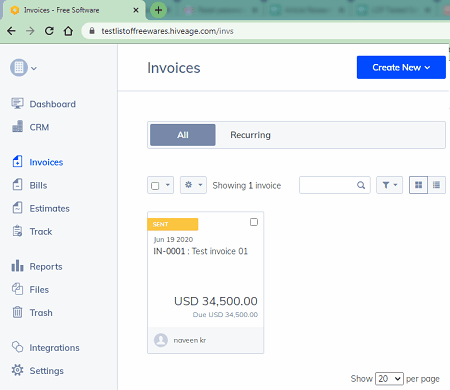Image resolution: width=450 pixels, height=390 pixels.
Task: Check the IN-0001 invoice card checkbox
Action: coord(254,222)
